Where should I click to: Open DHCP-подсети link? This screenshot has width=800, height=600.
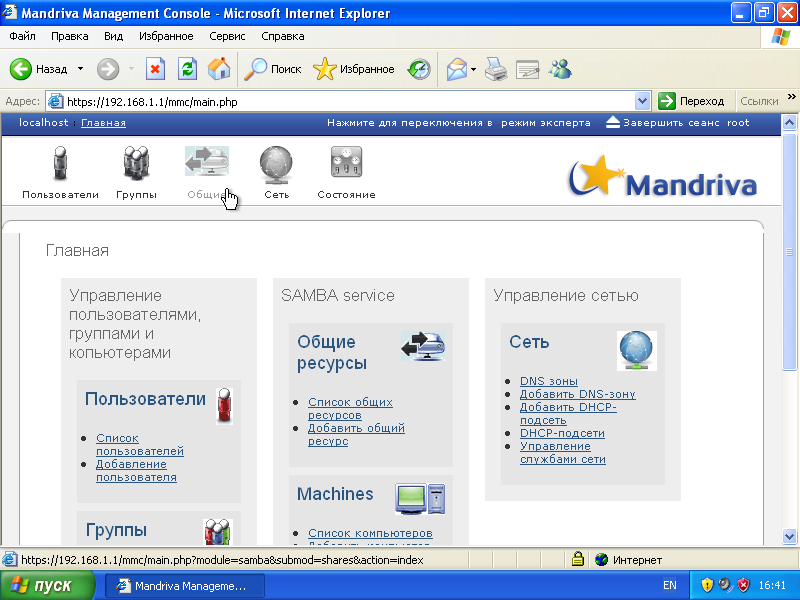point(562,433)
